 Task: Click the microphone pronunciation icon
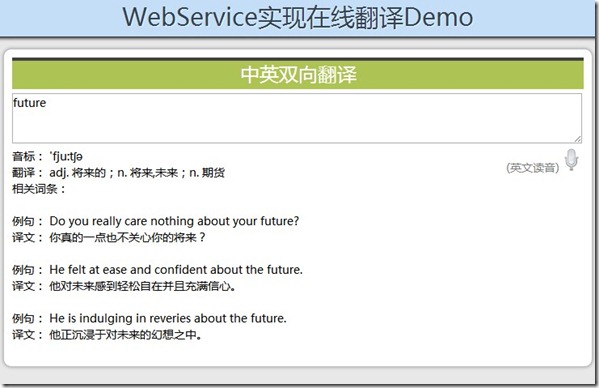571,159
